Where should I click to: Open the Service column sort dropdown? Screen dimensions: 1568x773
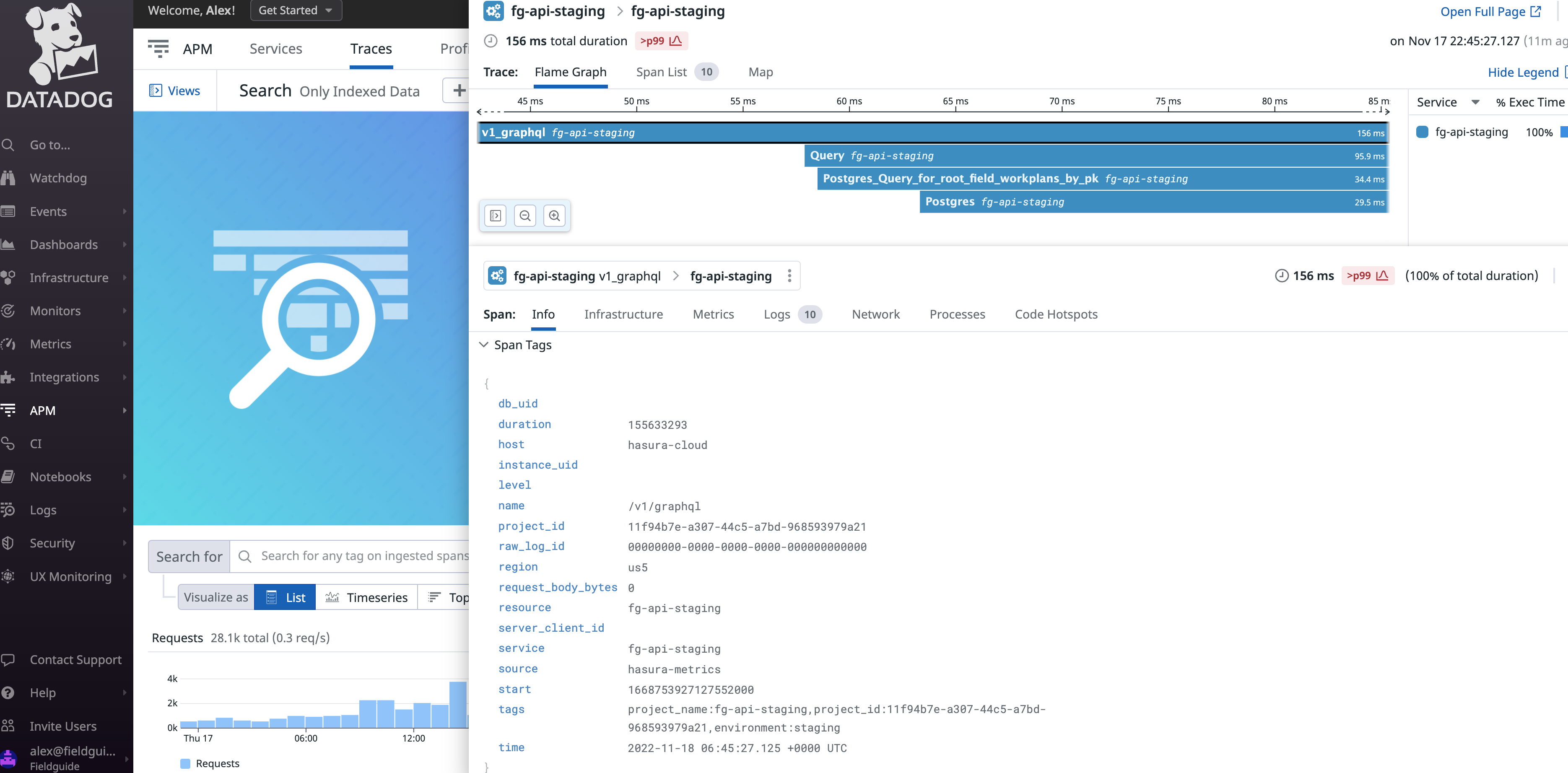tap(1475, 101)
